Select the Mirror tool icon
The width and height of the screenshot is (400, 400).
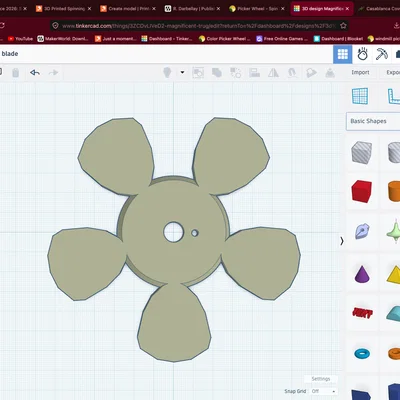(x=273, y=72)
